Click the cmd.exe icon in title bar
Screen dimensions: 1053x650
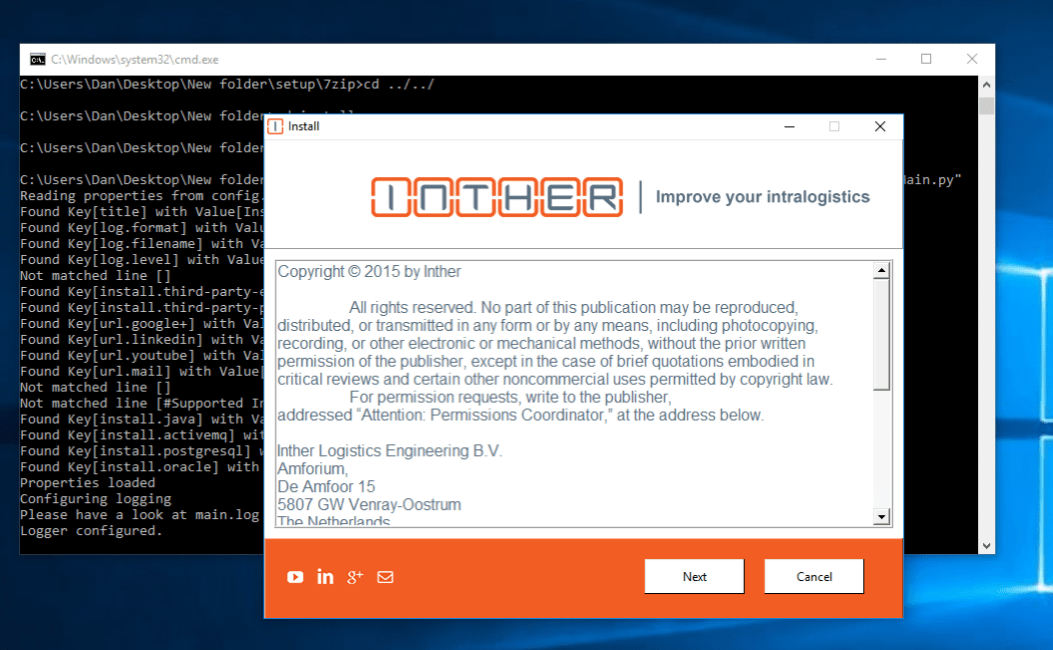click(x=38, y=60)
